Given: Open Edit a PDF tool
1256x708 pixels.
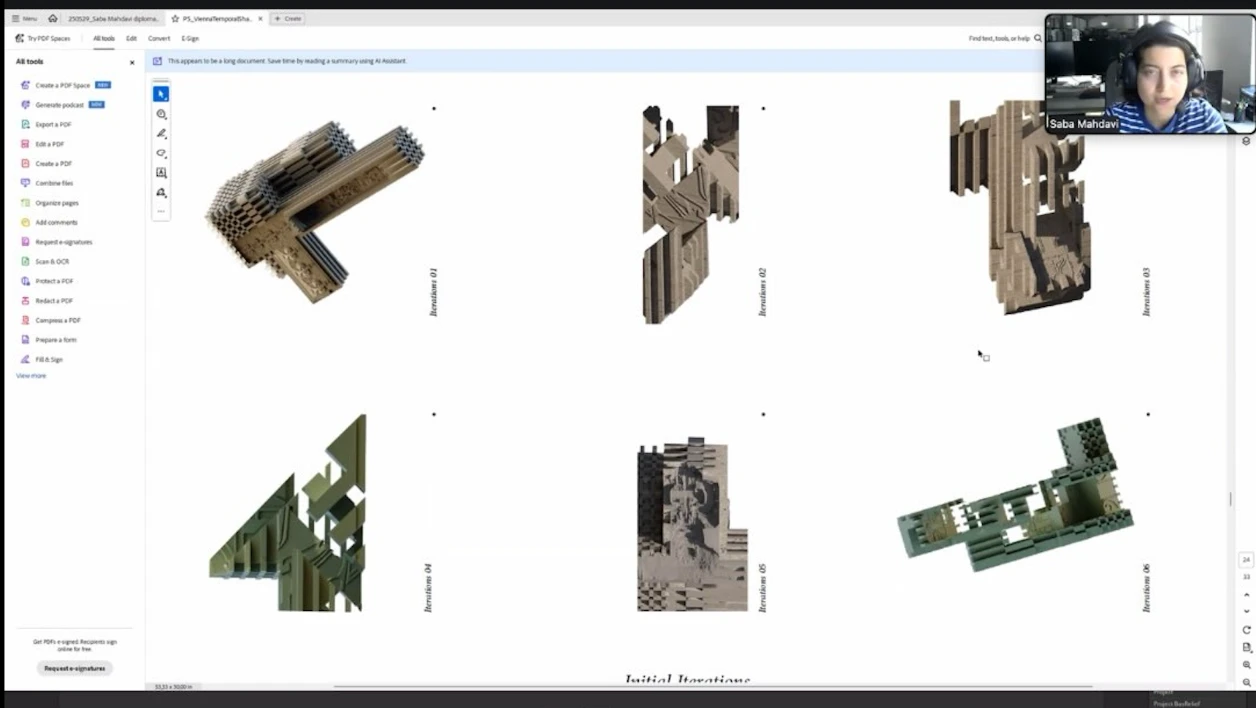Looking at the screenshot, I should coord(42,144).
